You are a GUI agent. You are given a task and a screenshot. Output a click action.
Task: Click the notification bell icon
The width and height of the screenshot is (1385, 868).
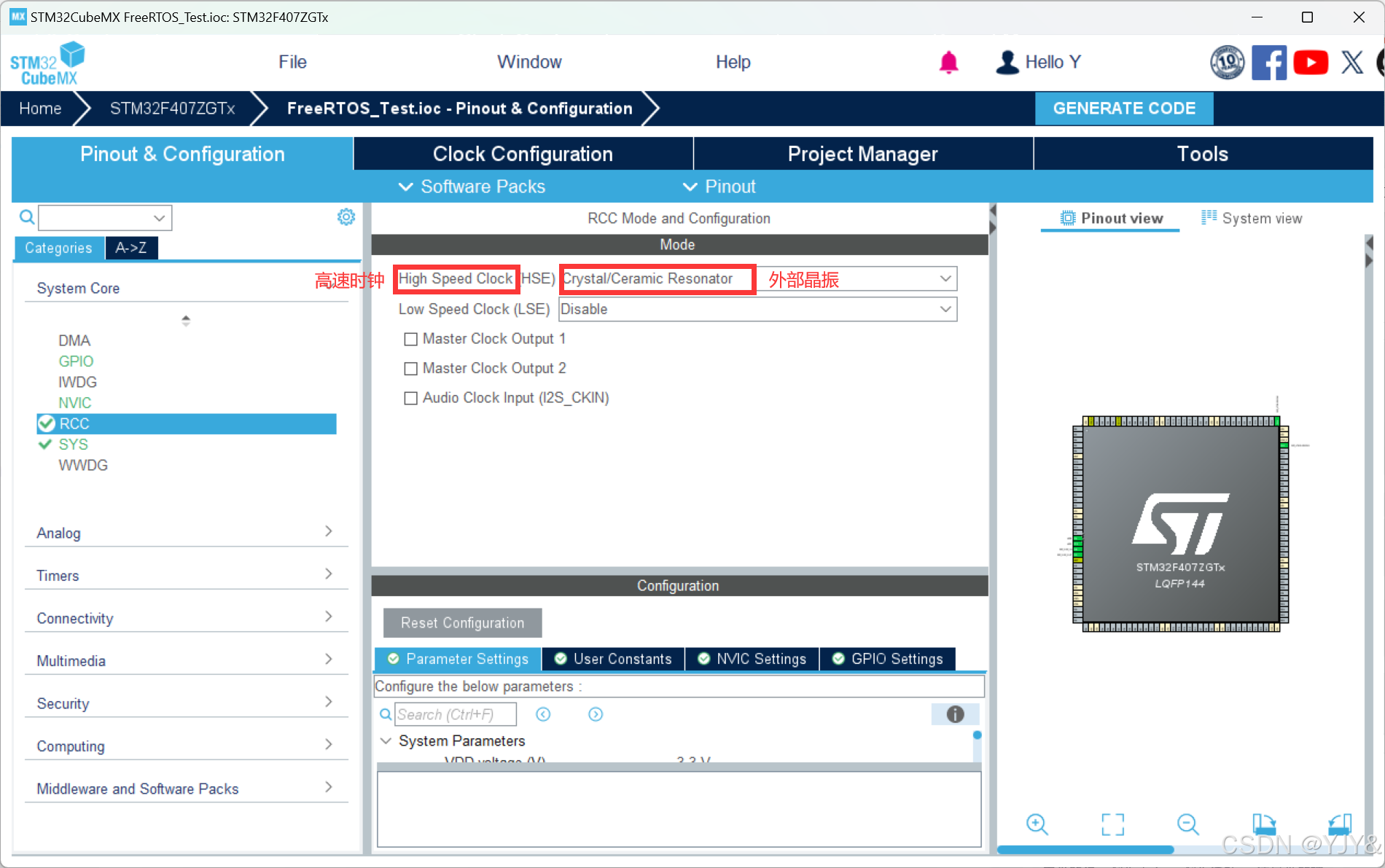(948, 63)
